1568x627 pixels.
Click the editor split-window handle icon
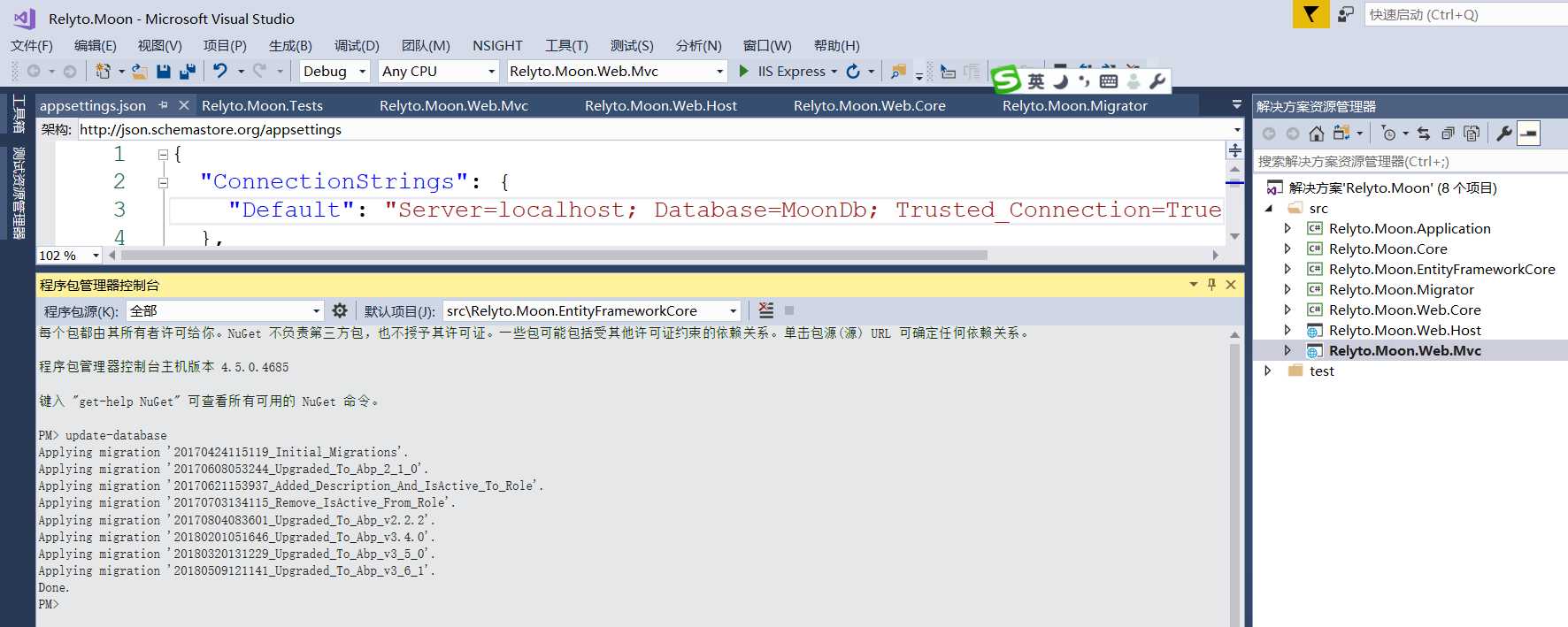[1235, 150]
